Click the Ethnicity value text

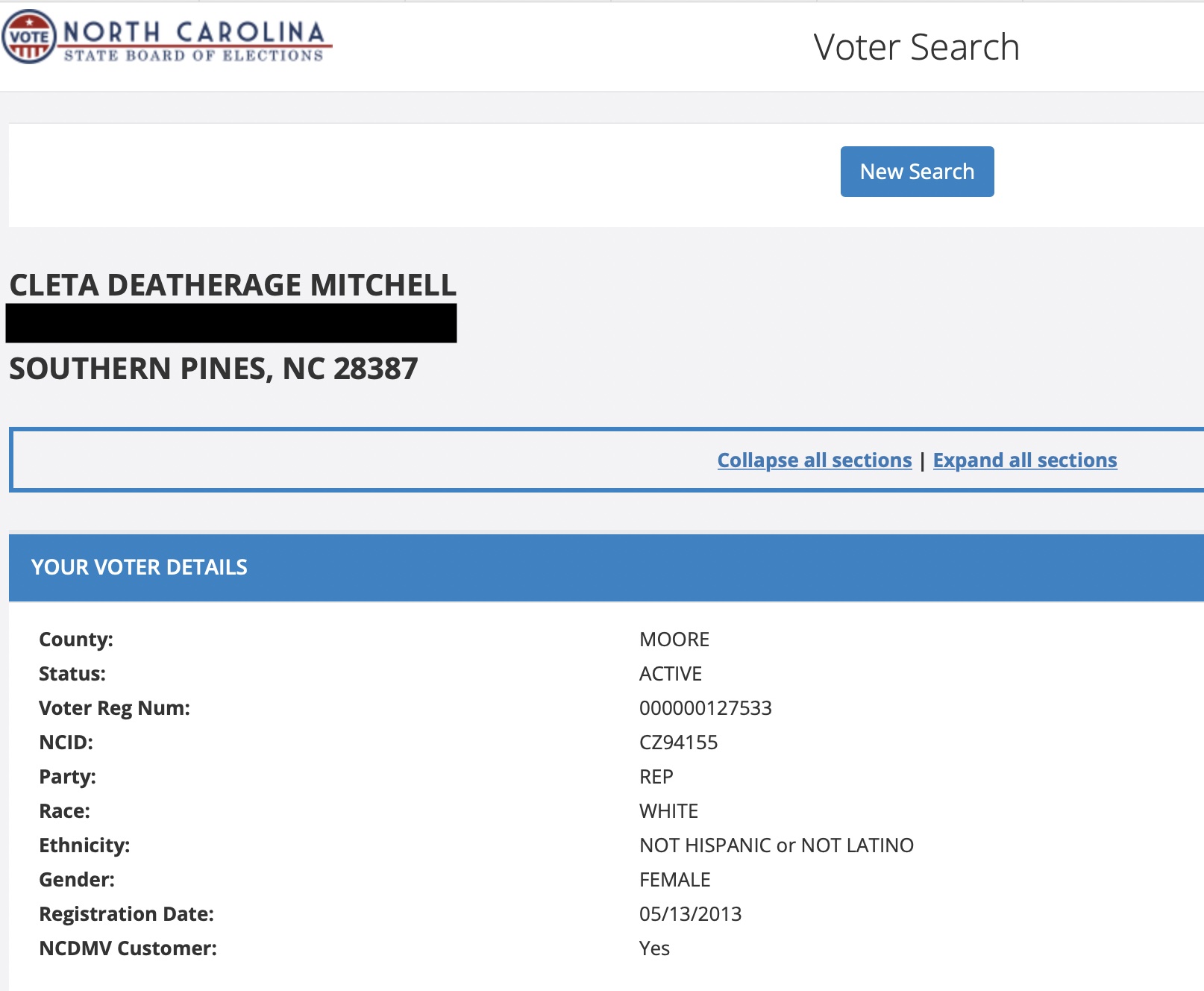pyautogui.click(x=777, y=845)
